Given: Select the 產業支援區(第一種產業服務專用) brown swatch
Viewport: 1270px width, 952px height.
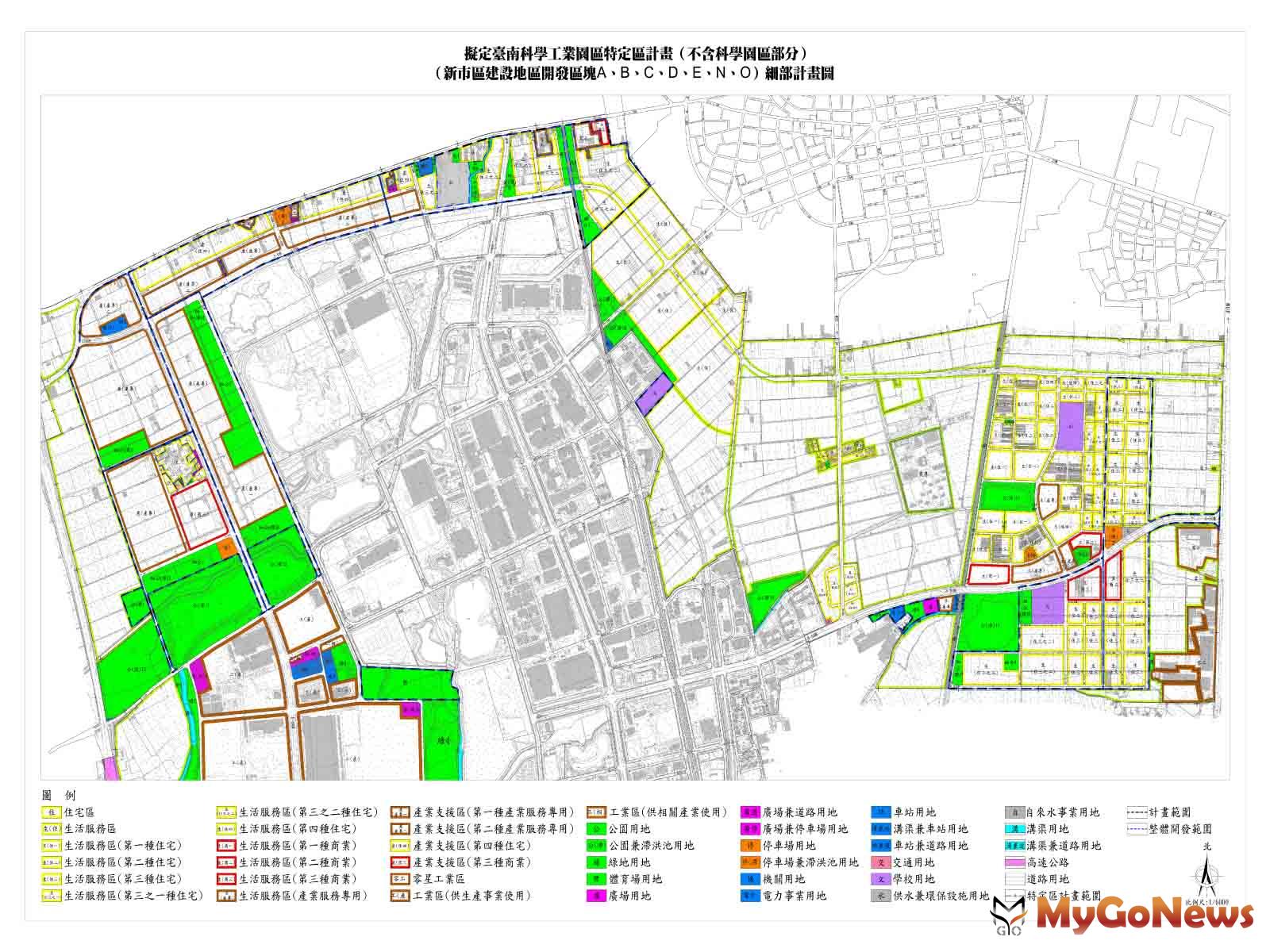Looking at the screenshot, I should point(400,812).
